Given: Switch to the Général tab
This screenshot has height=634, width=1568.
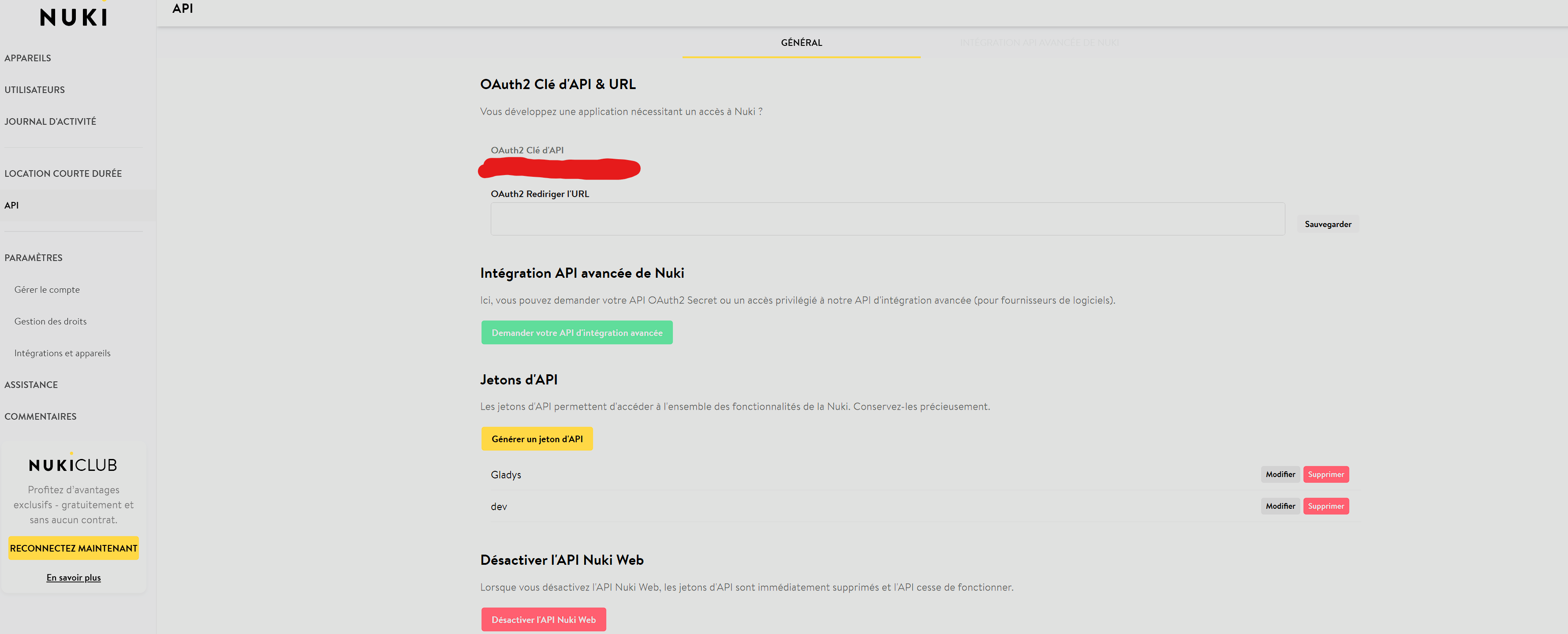Looking at the screenshot, I should tap(801, 43).
